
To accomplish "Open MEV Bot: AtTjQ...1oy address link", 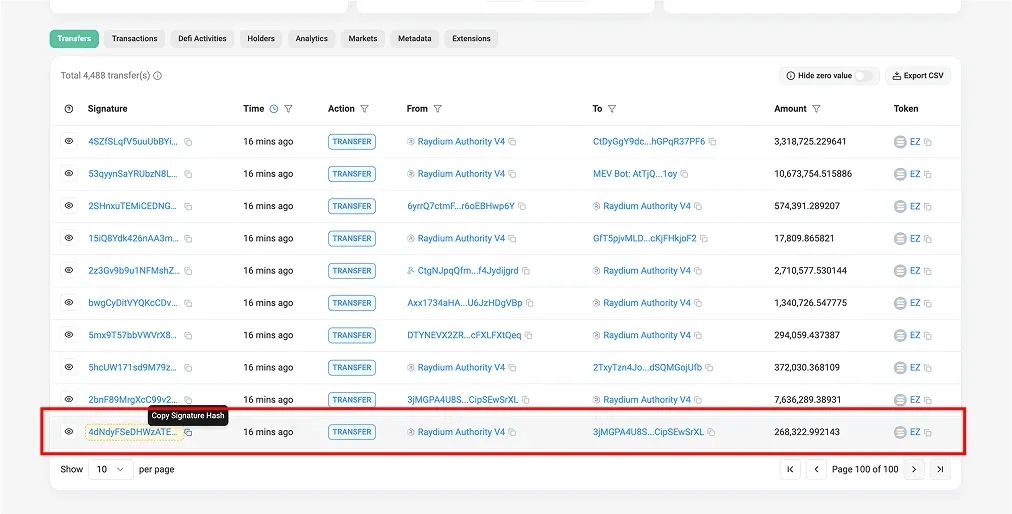I will (x=635, y=174).
